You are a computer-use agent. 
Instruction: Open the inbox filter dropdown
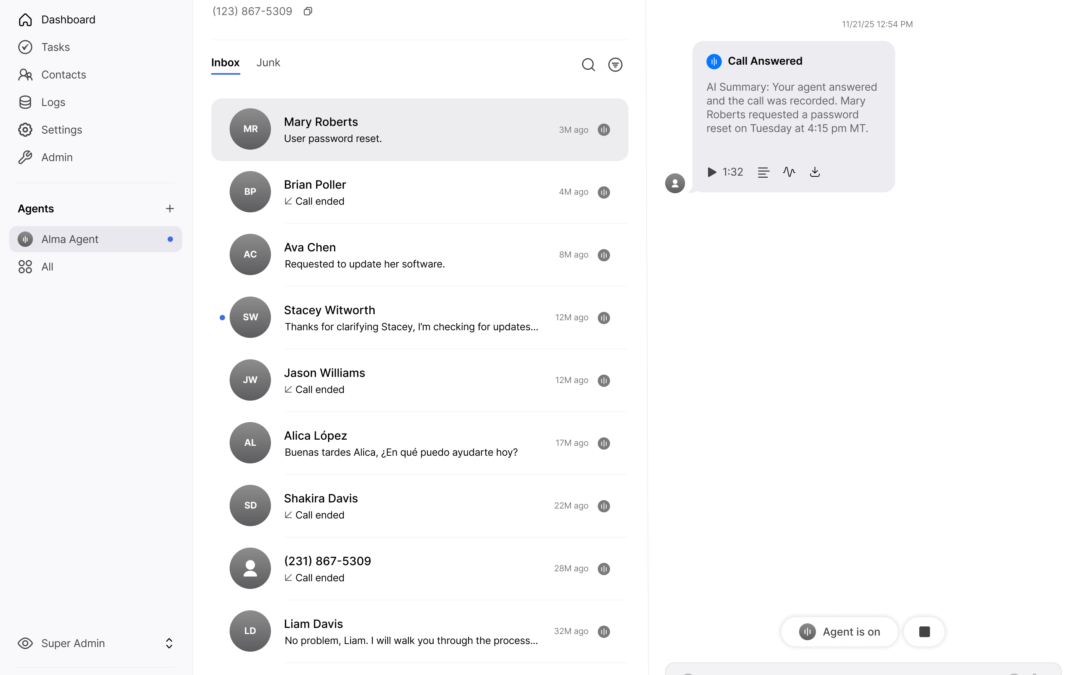click(x=615, y=64)
